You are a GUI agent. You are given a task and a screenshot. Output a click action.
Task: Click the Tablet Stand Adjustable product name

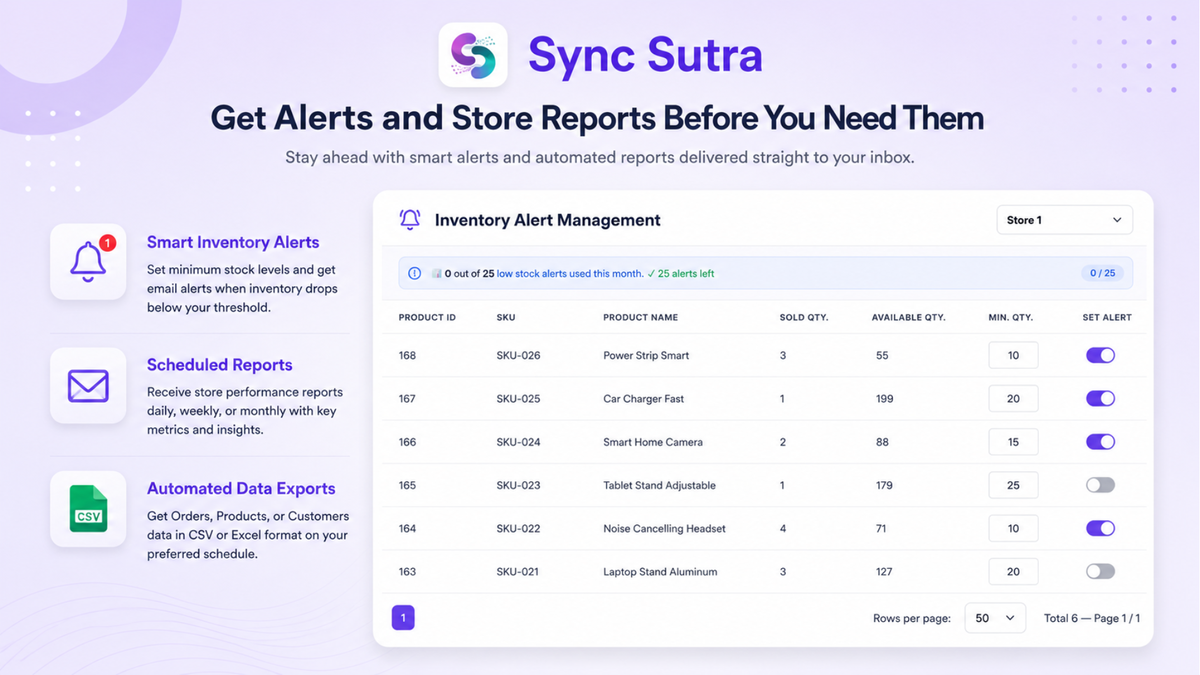(660, 485)
